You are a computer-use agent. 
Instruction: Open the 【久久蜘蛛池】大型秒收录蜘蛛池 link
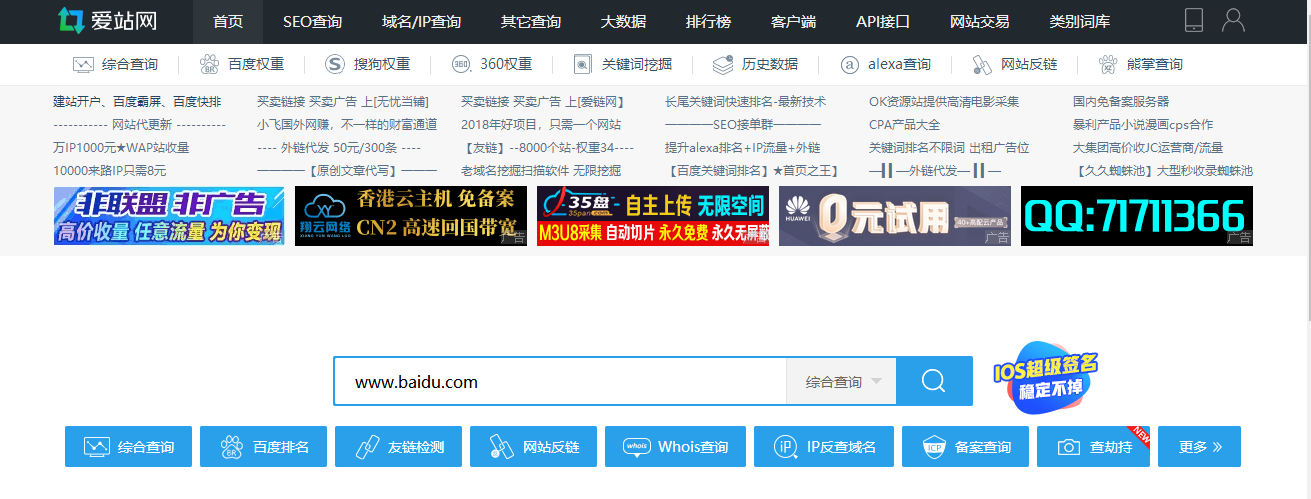pos(1163,171)
